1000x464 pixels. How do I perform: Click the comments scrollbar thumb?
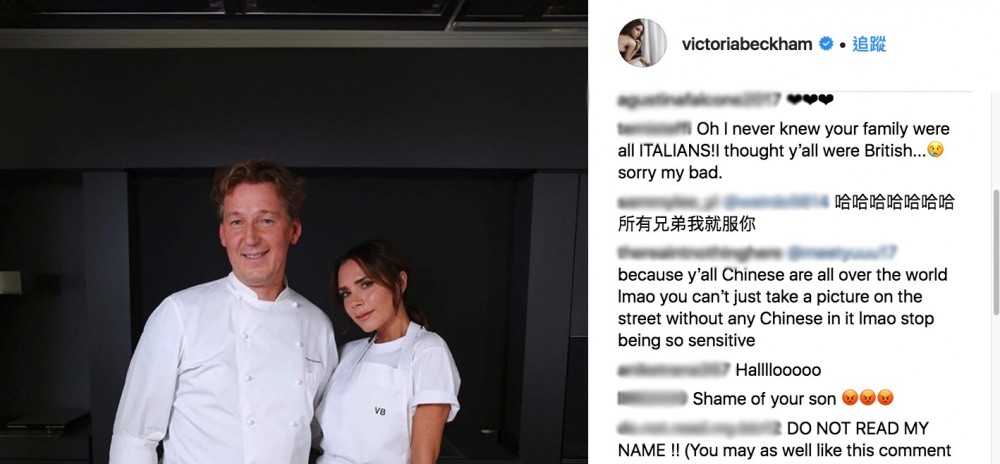coord(996,252)
